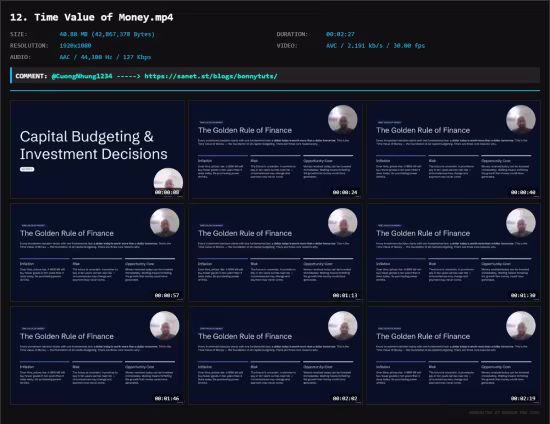550x424 pixels.
Task: Click the @CuongNhung1234 username in comment
Action: pos(82,76)
